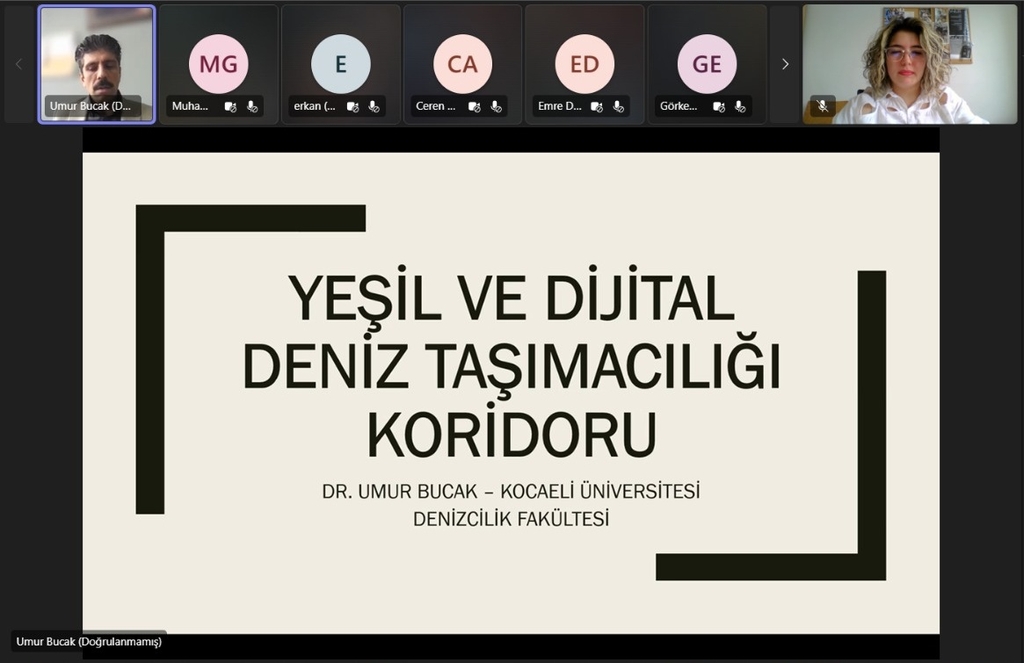Click the muted microphone icon on erkan tile

[374, 106]
